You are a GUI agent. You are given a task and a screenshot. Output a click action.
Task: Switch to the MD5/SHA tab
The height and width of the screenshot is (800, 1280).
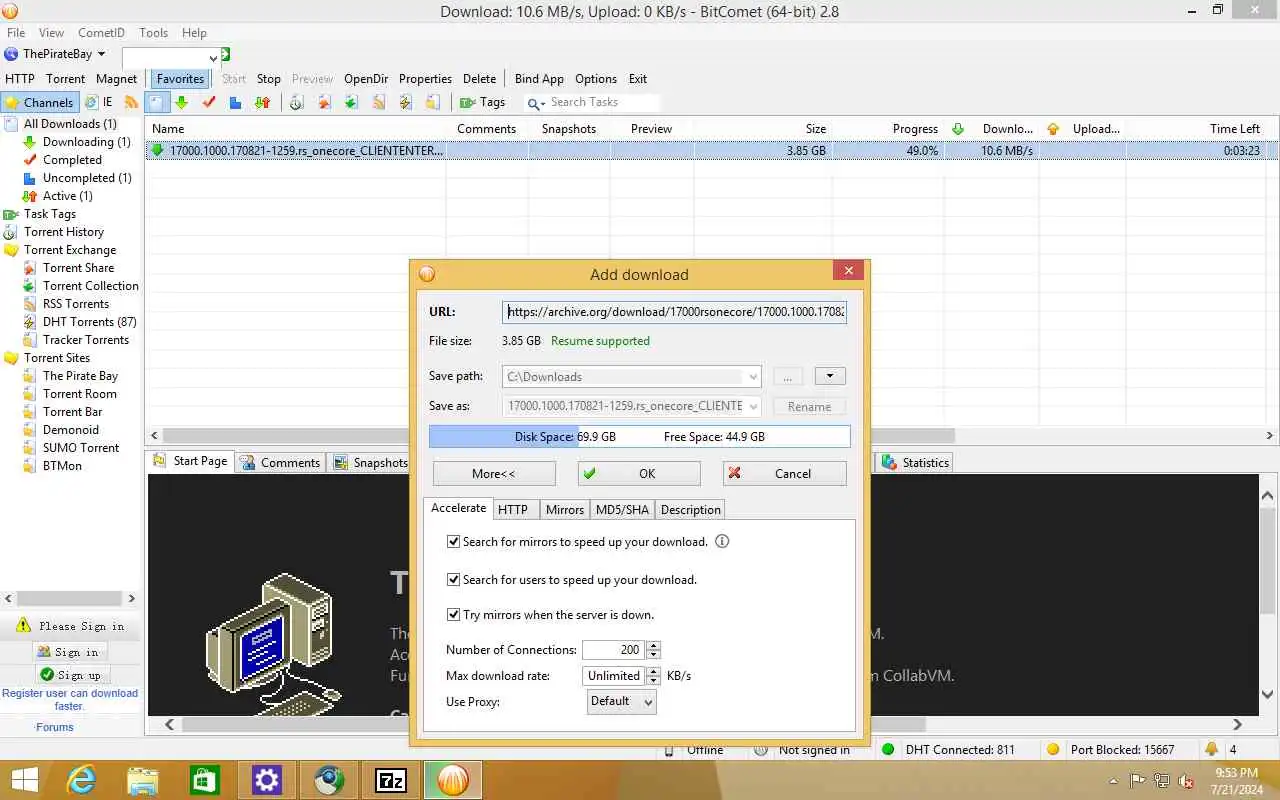pyautogui.click(x=622, y=509)
